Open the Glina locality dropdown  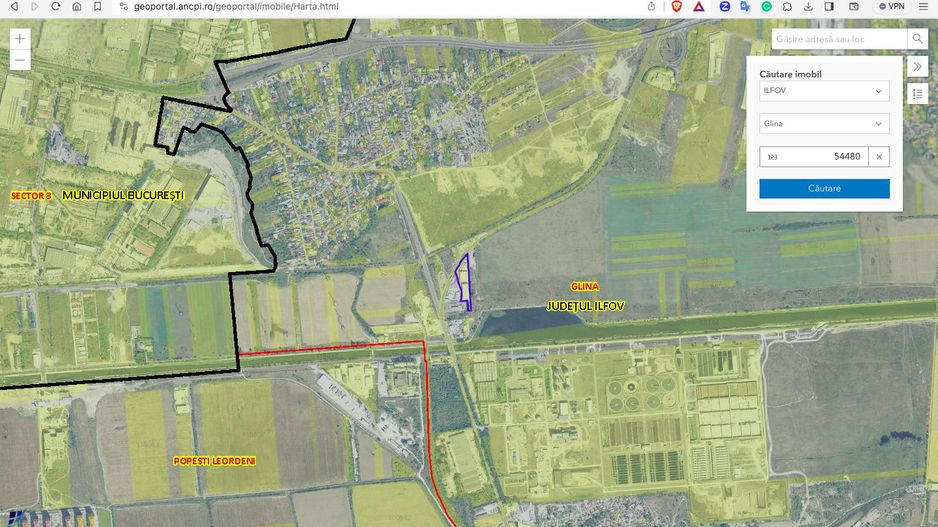(x=824, y=124)
